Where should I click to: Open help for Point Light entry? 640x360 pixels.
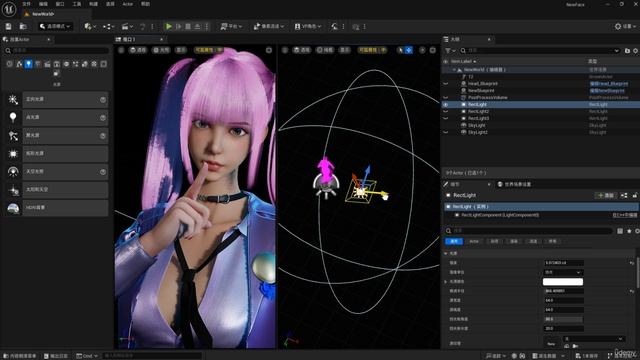pos(103,118)
